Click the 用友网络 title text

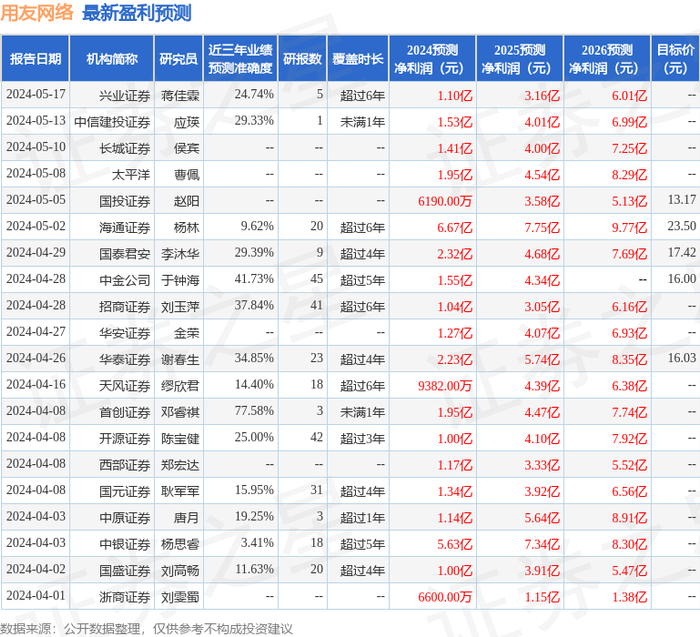tap(37, 12)
